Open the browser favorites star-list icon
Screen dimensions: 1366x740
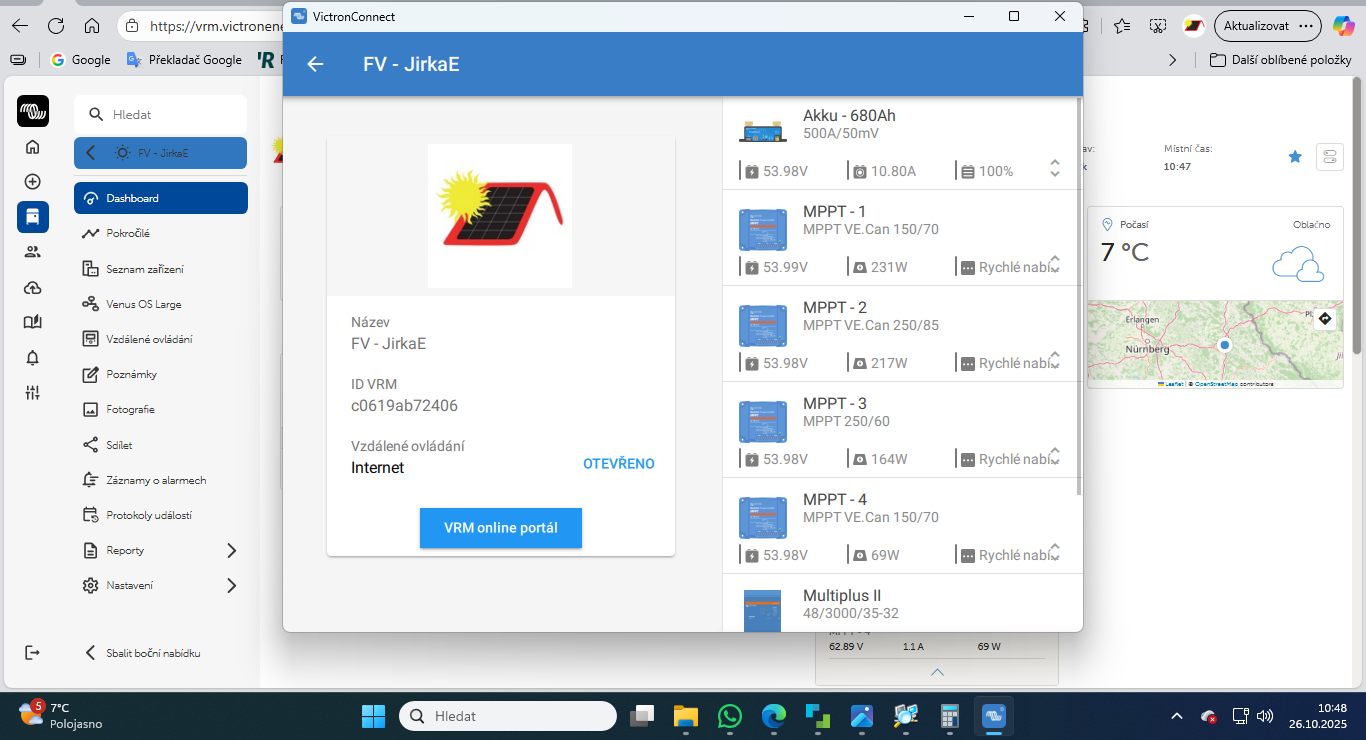click(x=1122, y=26)
